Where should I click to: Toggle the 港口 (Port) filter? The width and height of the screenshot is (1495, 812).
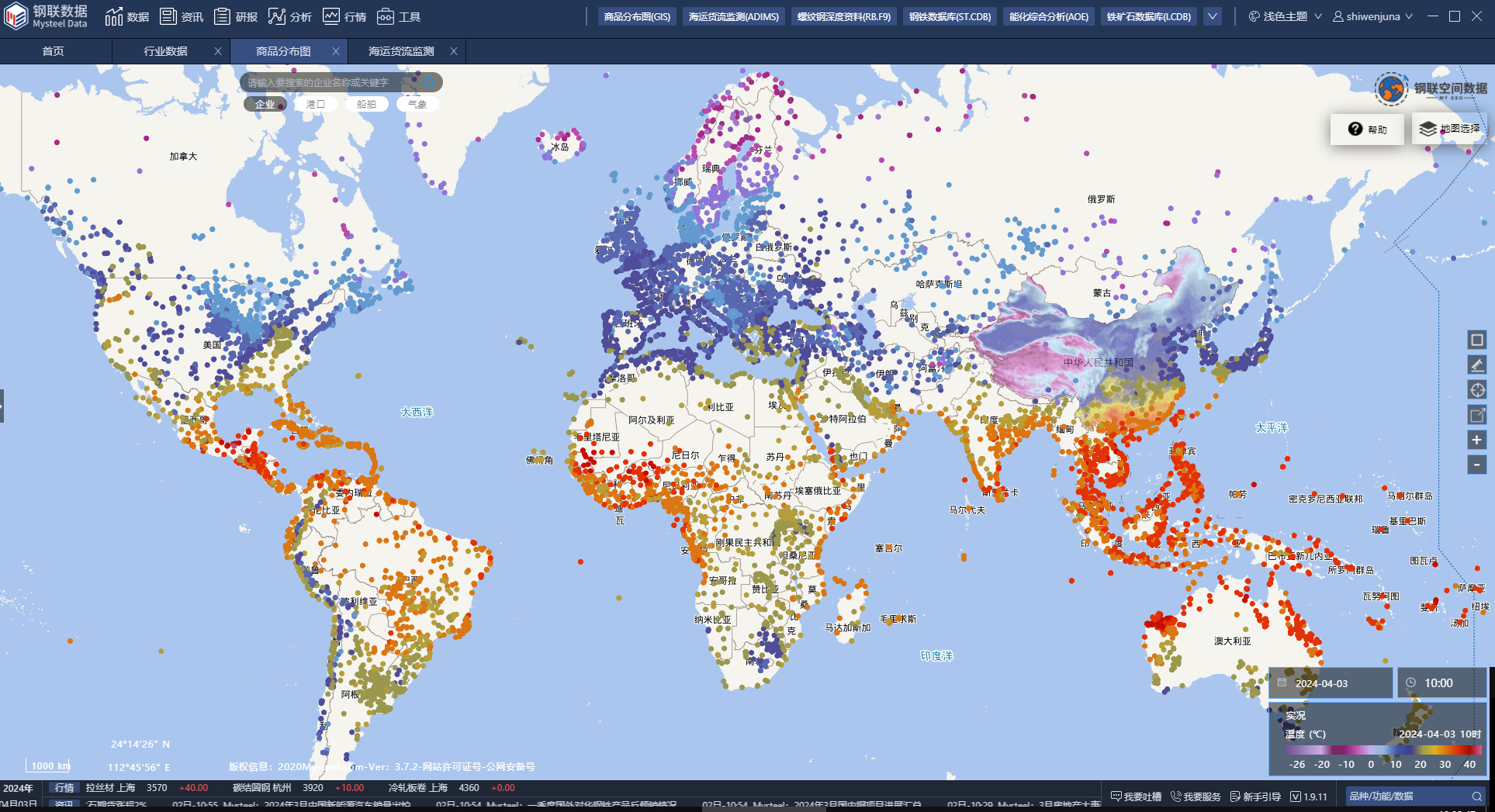[316, 104]
